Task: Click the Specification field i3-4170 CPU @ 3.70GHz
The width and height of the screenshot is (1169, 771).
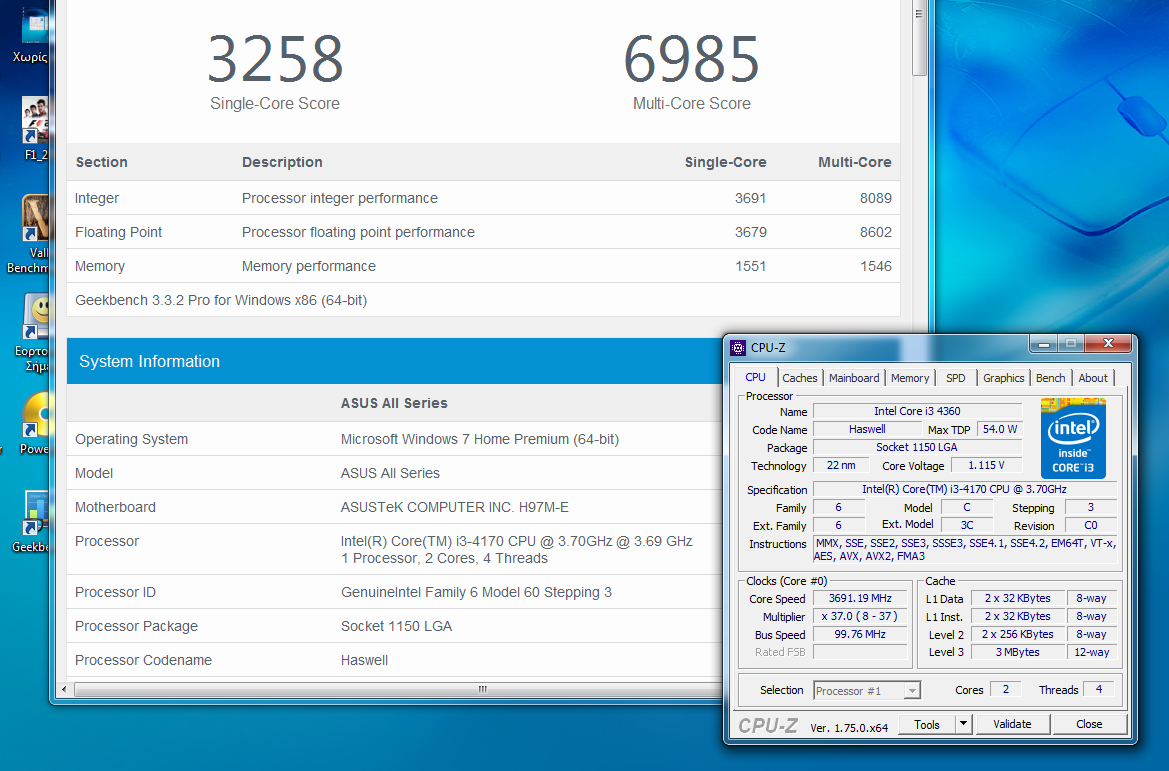Action: tap(965, 489)
